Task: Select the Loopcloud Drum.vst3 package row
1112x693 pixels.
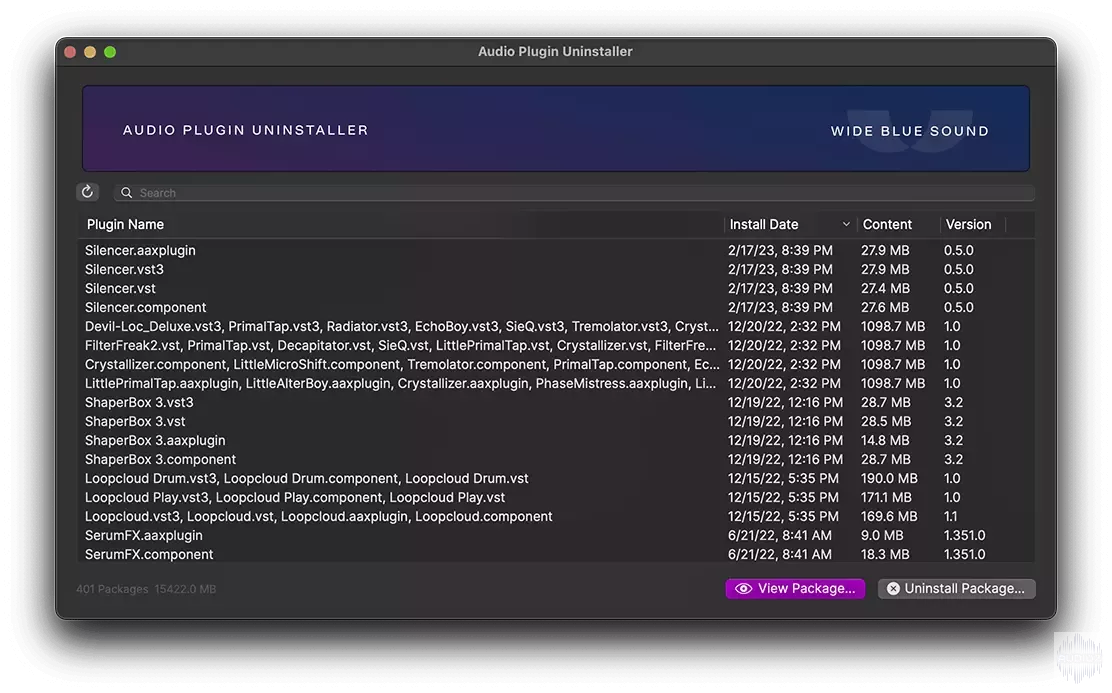Action: point(556,479)
